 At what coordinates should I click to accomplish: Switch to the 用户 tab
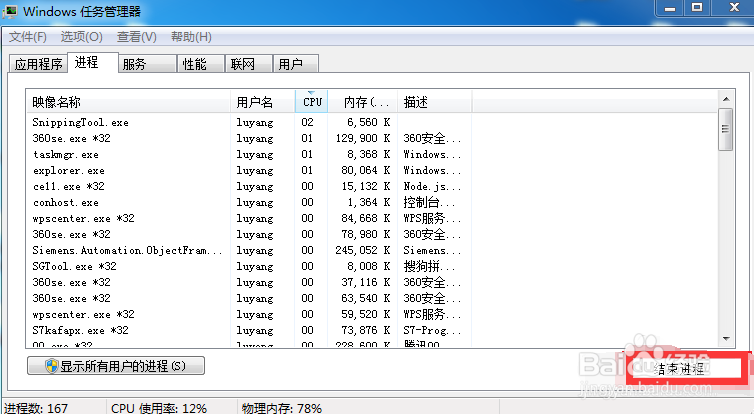pyautogui.click(x=296, y=64)
